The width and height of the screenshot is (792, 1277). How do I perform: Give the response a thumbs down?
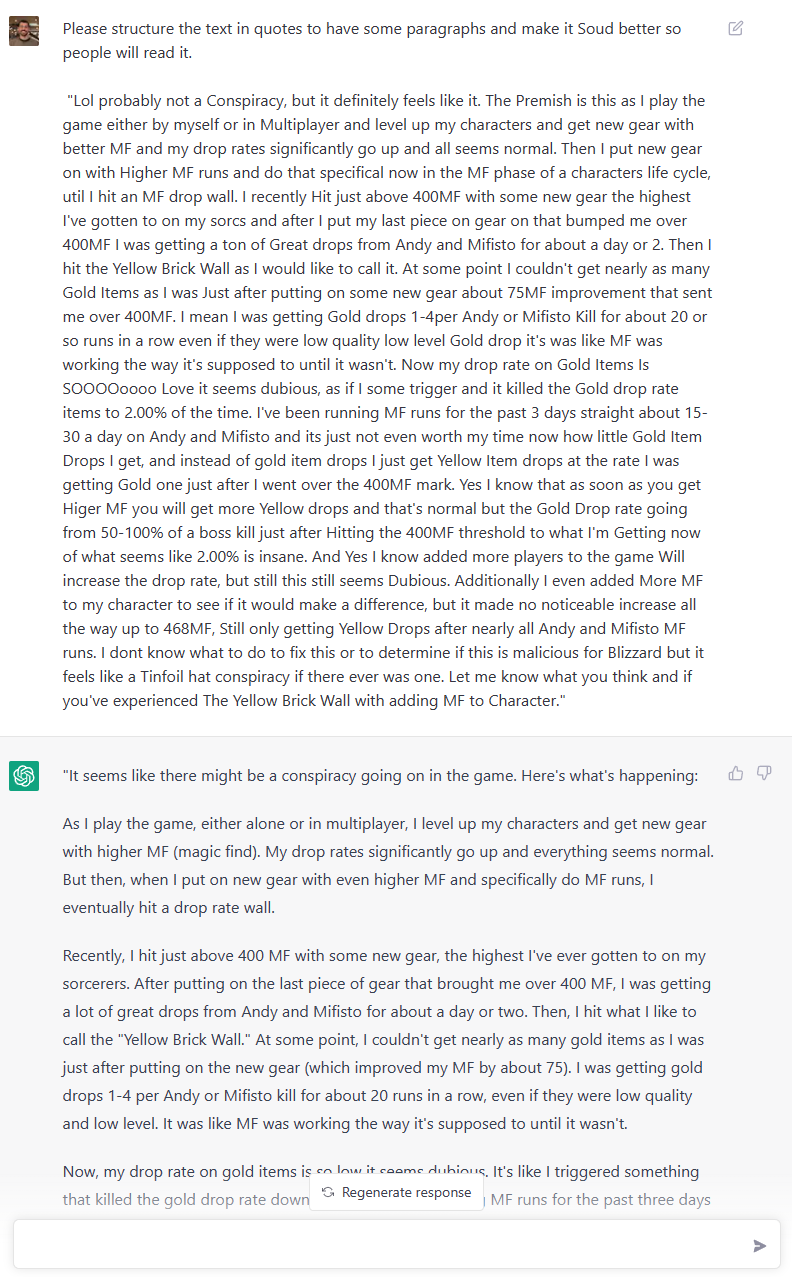[x=764, y=773]
